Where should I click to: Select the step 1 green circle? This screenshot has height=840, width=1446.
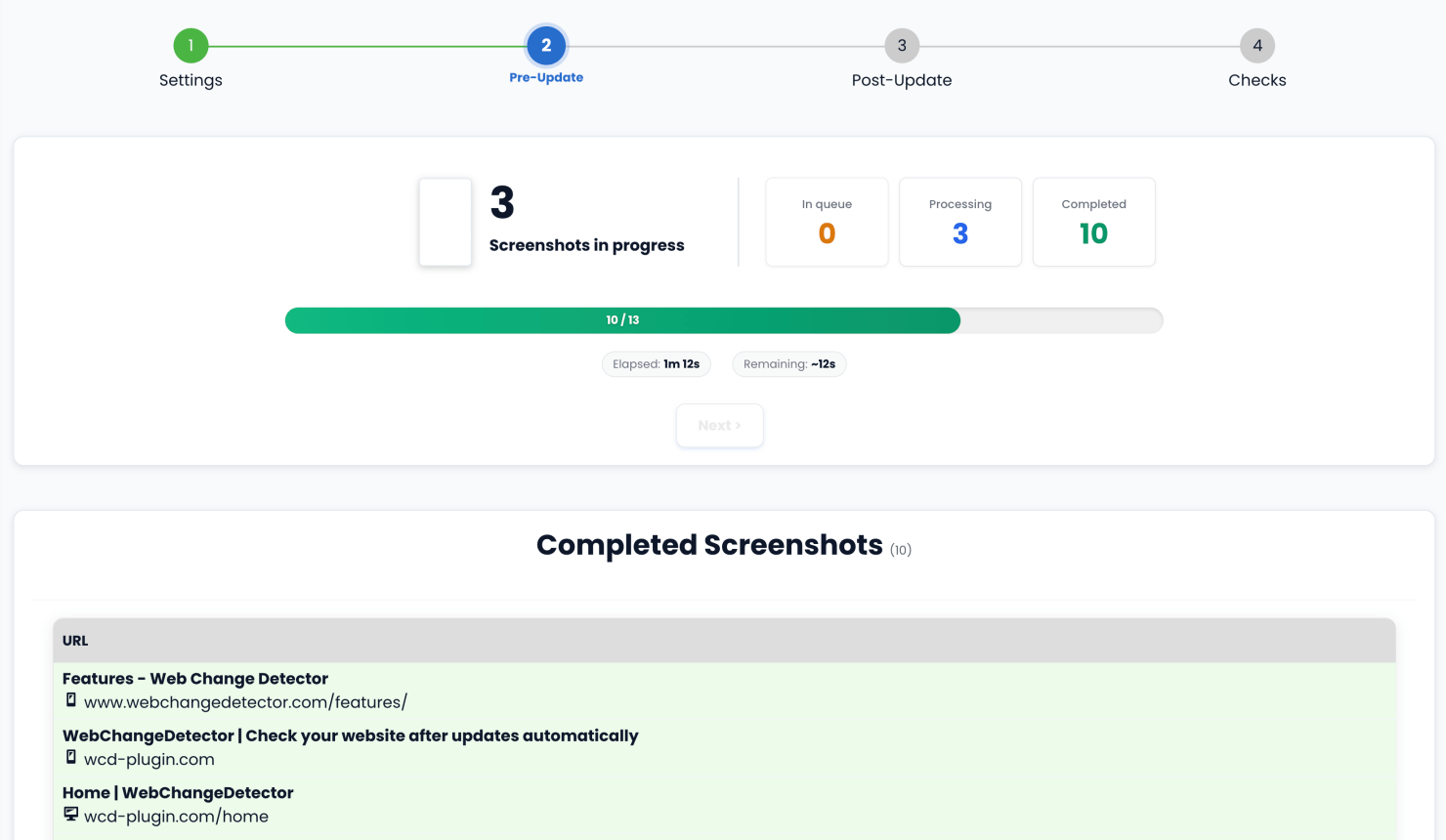[x=191, y=45]
